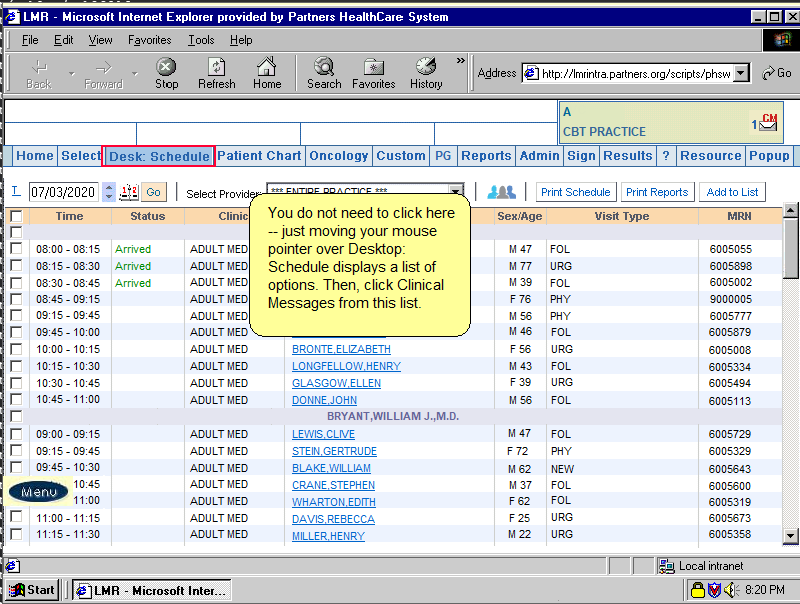Go to the Home page icon

click(267, 67)
